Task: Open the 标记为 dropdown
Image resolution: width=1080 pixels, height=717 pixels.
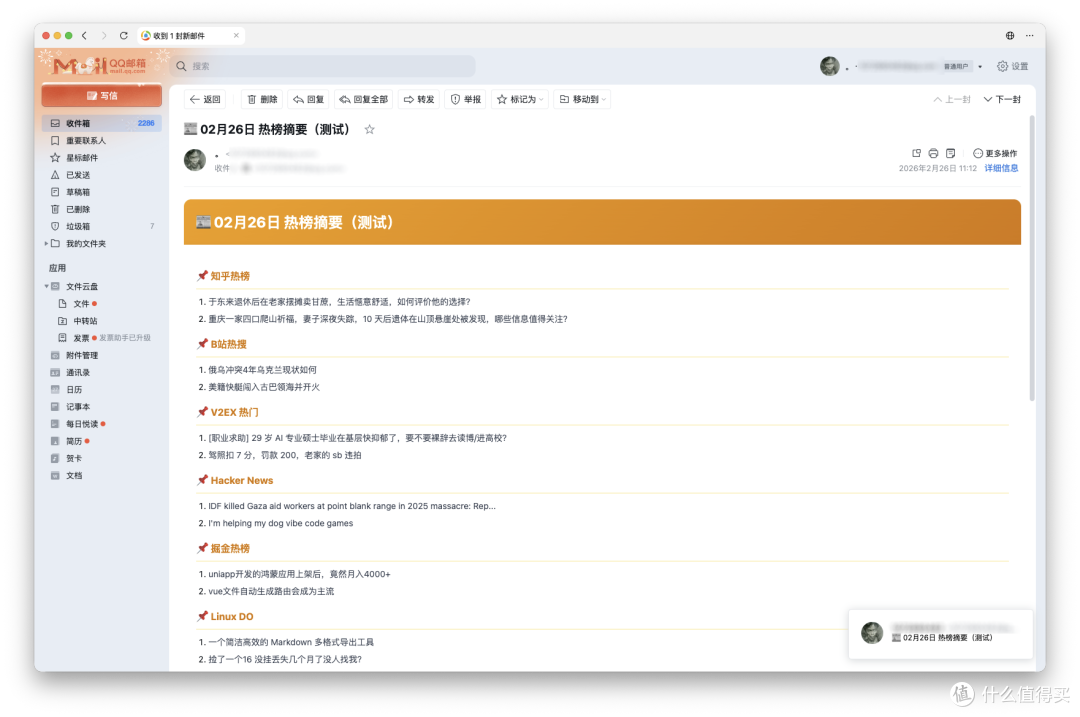Action: (520, 99)
